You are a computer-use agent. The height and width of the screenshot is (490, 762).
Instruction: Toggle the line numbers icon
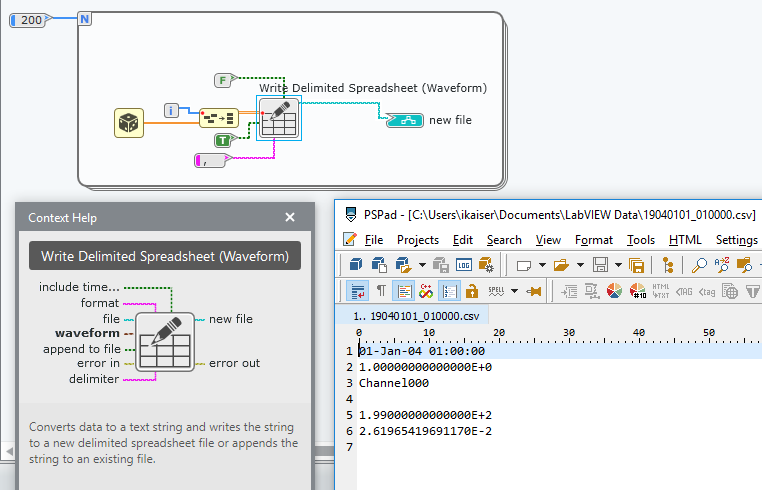click(x=450, y=291)
